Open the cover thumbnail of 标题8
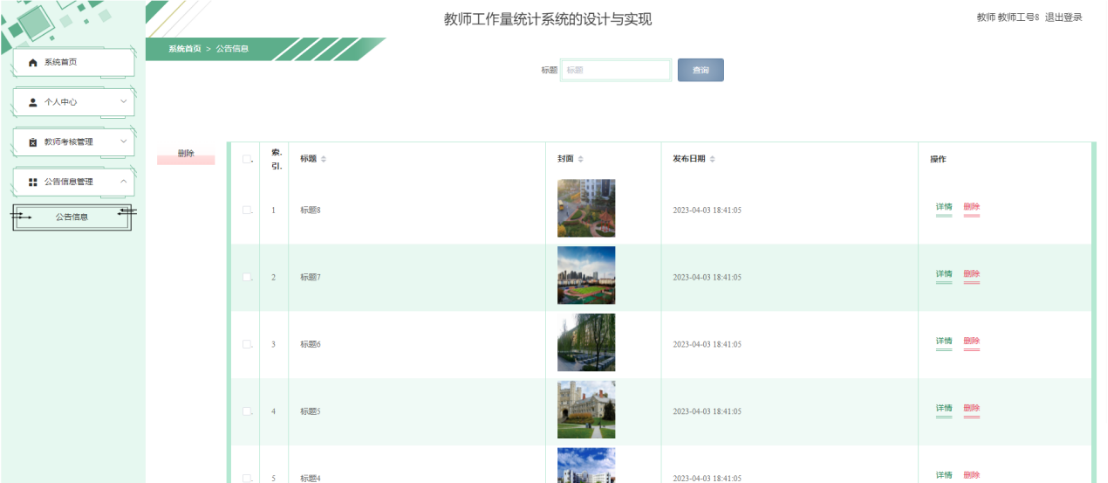Viewport: 1108px width, 483px height. (586, 208)
